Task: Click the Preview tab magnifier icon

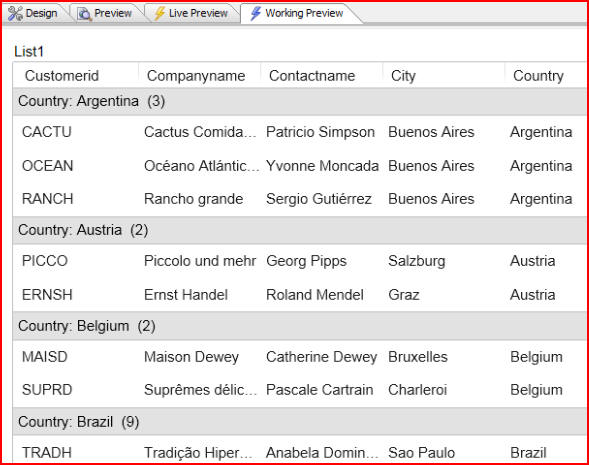Action: click(x=84, y=14)
